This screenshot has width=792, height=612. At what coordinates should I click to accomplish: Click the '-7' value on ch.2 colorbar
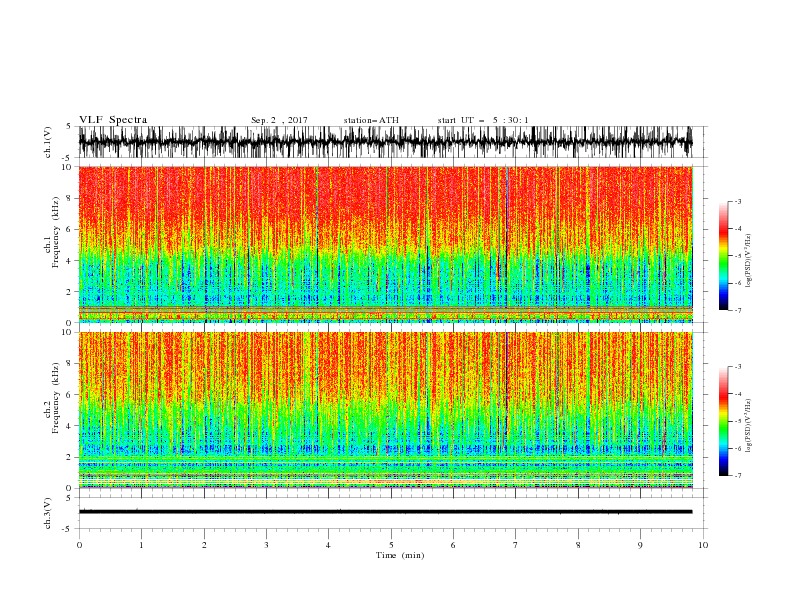pos(737,475)
